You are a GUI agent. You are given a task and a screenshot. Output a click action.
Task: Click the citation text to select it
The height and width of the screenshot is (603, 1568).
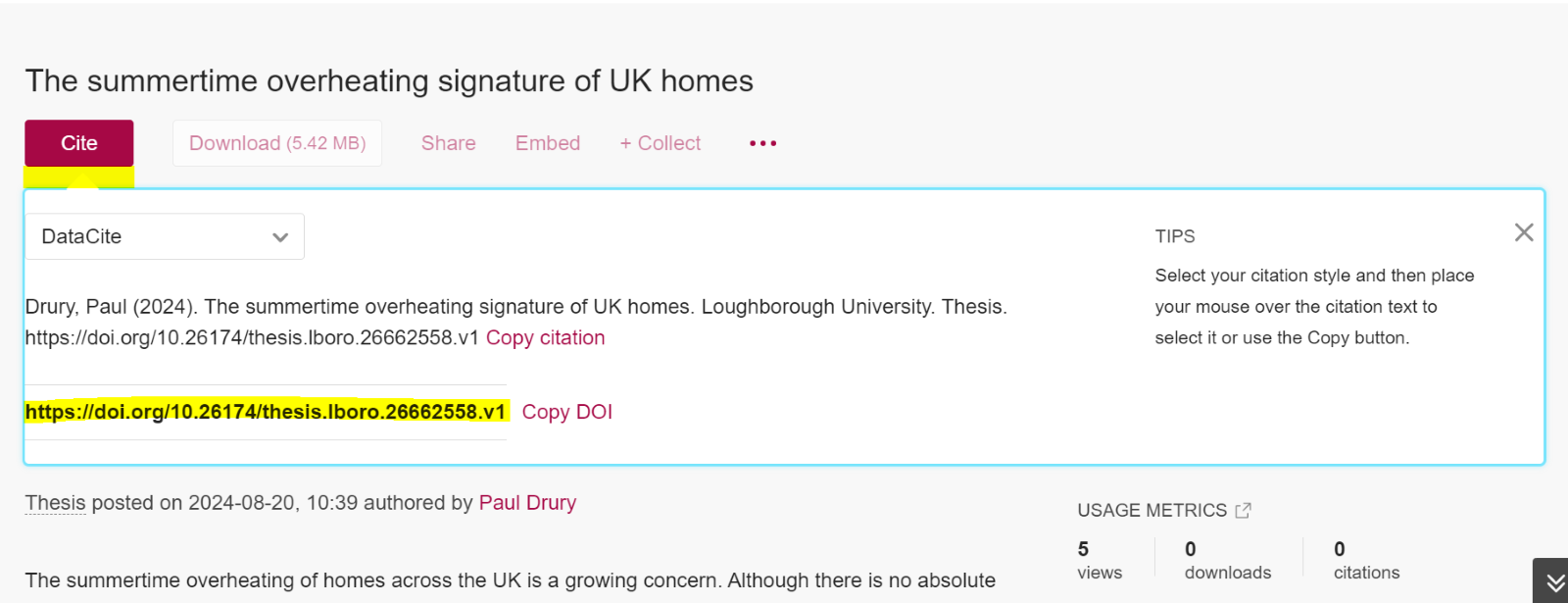point(515,307)
